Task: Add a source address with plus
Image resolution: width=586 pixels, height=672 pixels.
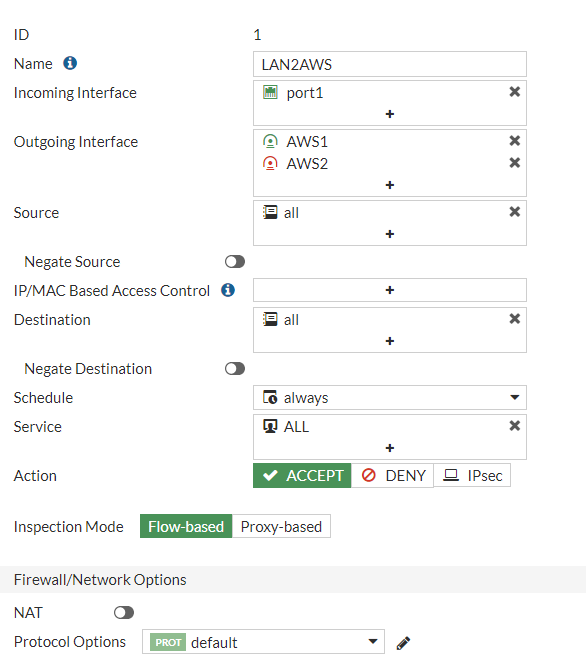Action: tap(390, 234)
